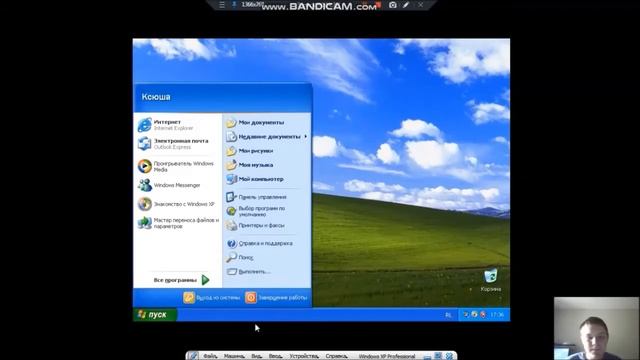The height and width of the screenshot is (360, 640).
Task: Select the Recycle Bin (Корзина) desktop icon
Action: pos(491,280)
